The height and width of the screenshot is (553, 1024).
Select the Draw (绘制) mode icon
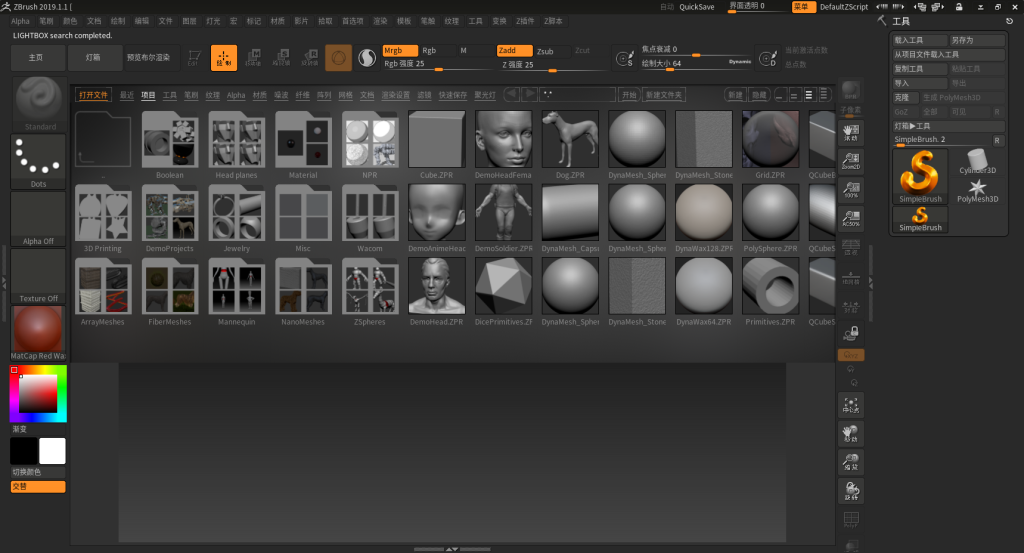224,58
